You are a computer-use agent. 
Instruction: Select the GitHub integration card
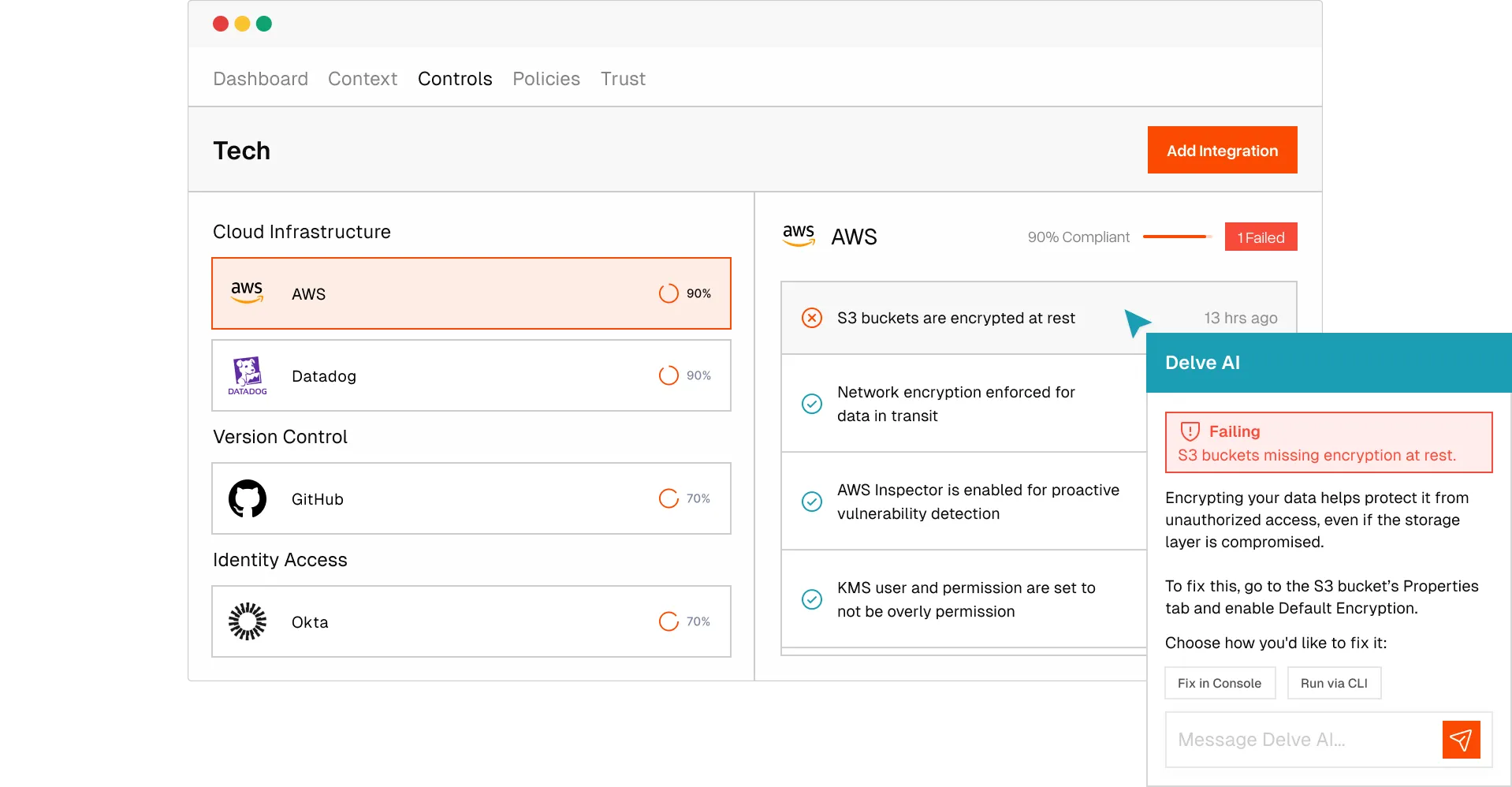[471, 498]
